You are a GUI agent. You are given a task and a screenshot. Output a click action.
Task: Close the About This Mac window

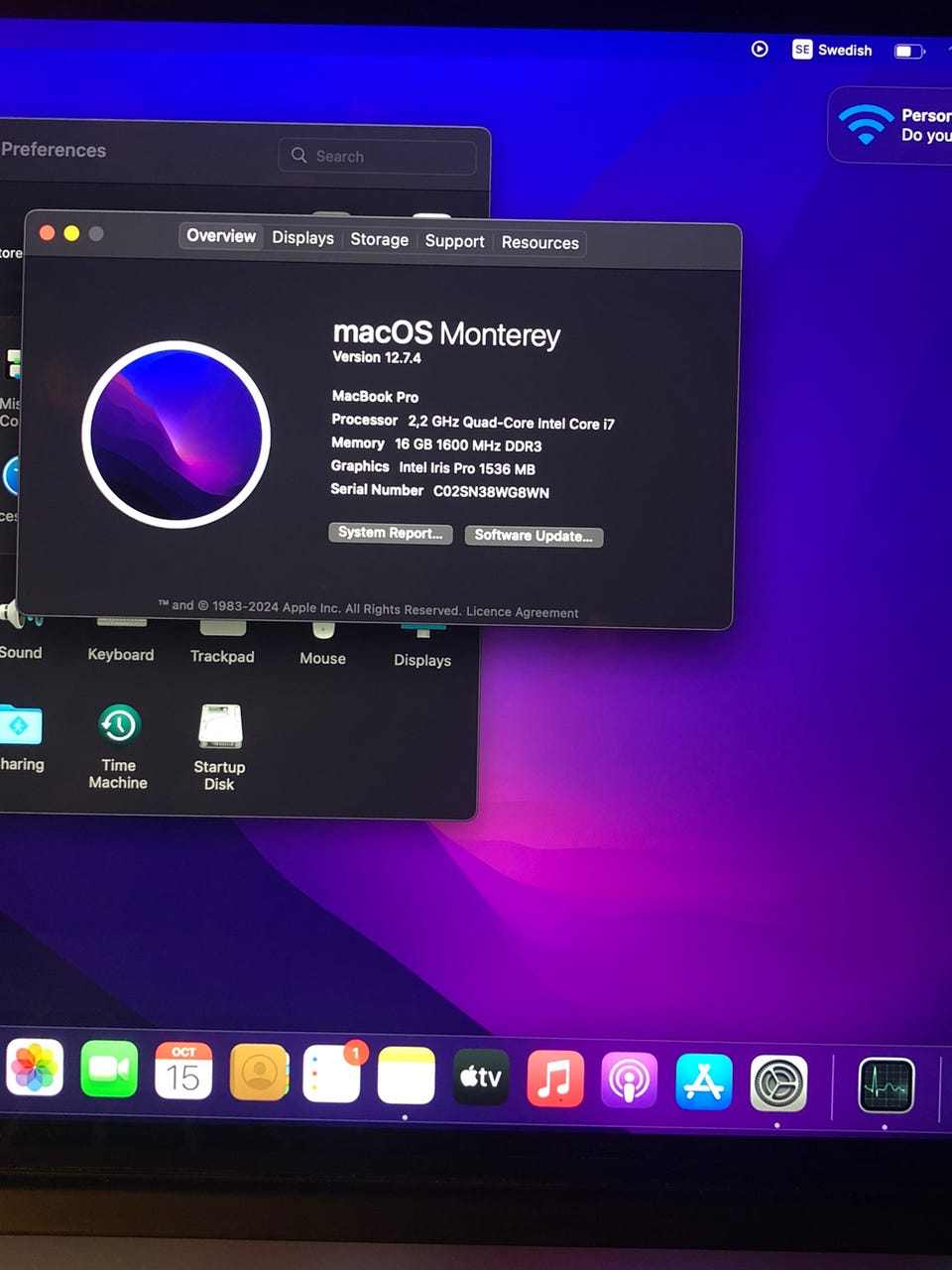(47, 232)
